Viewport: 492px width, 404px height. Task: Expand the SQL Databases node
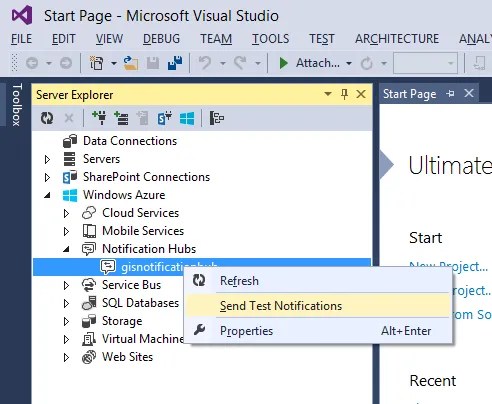click(x=66, y=303)
